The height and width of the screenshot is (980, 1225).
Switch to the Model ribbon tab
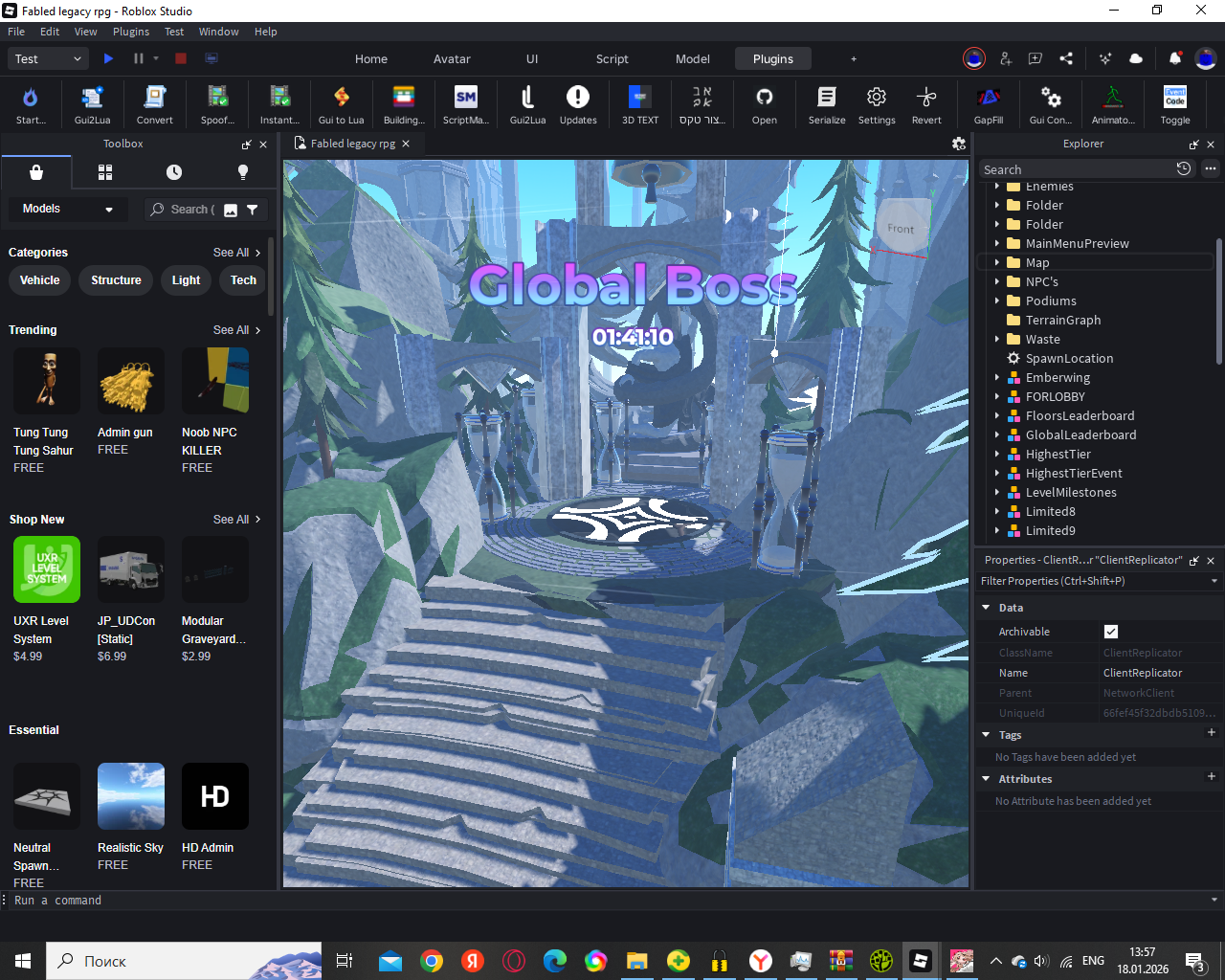pos(693,58)
